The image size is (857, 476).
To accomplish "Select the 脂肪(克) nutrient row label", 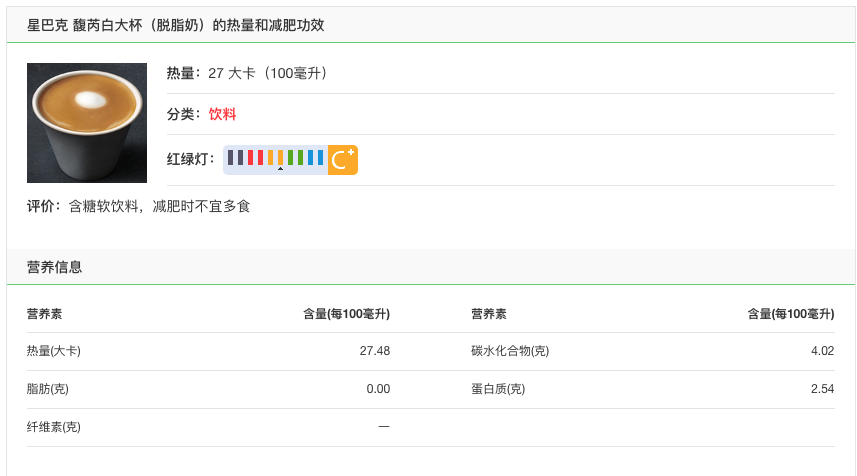I will coord(48,389).
